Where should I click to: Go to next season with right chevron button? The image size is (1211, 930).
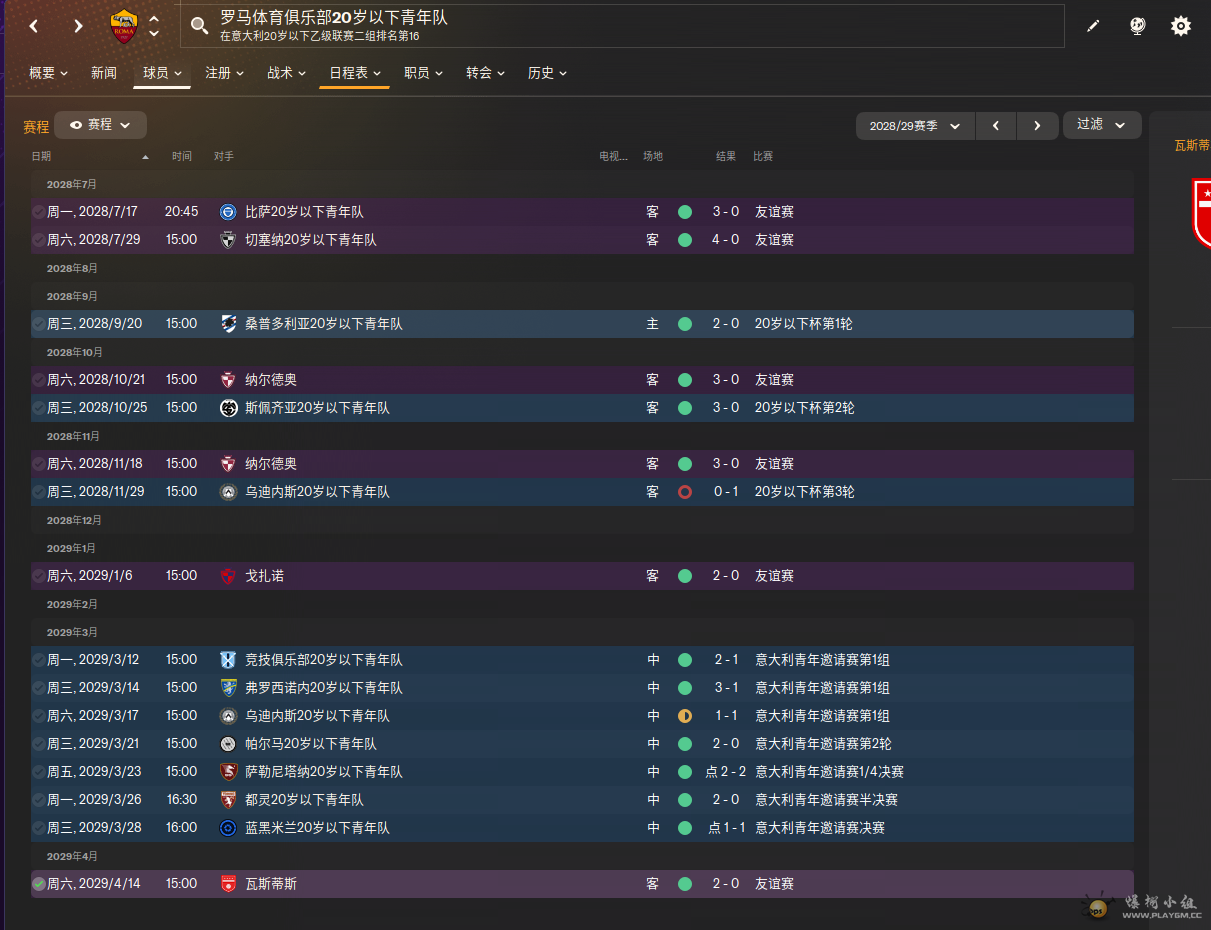1037,126
